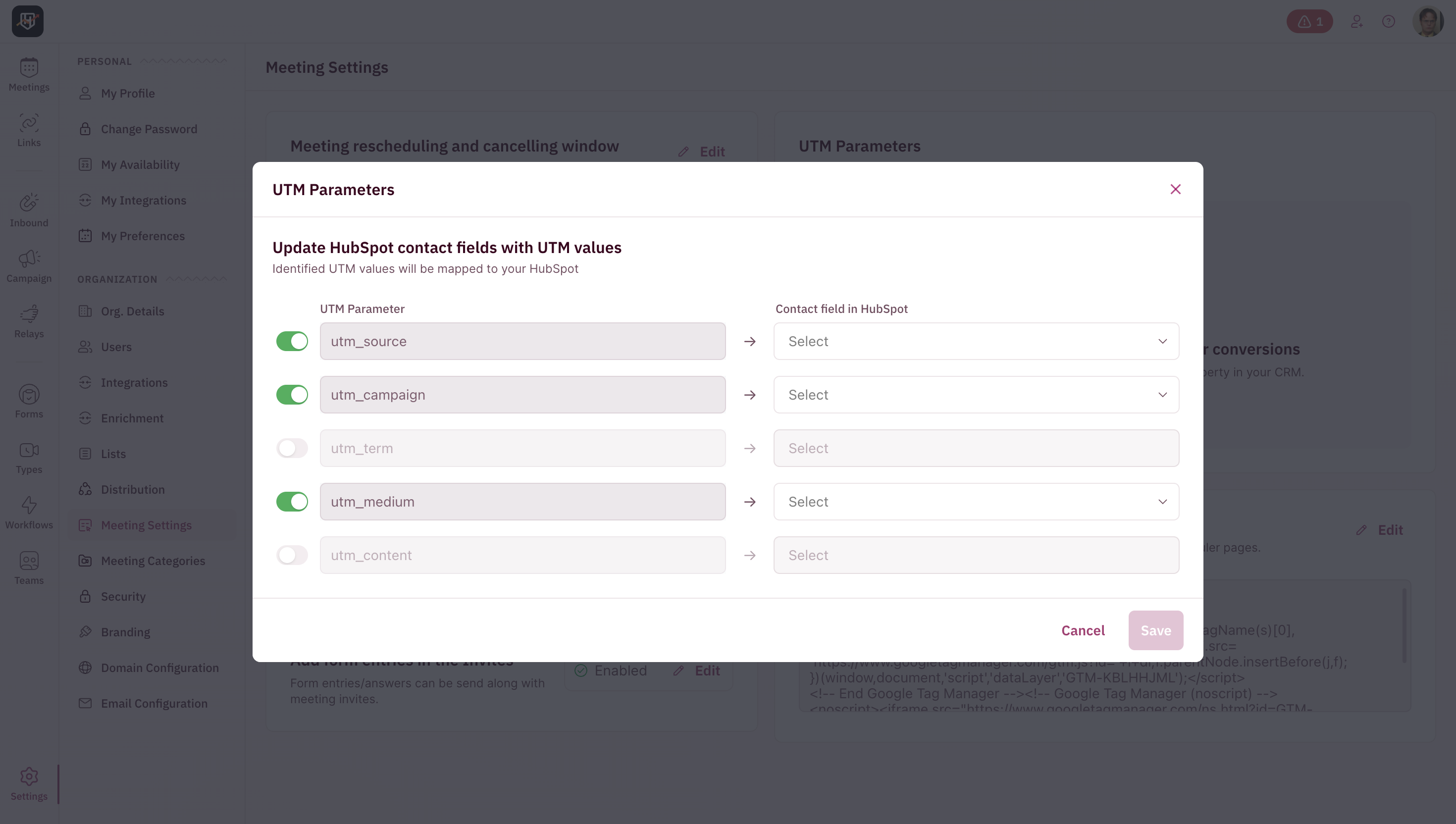Click the profile avatar in the top right
Viewport: 1456px width, 824px height.
pos(1429,21)
